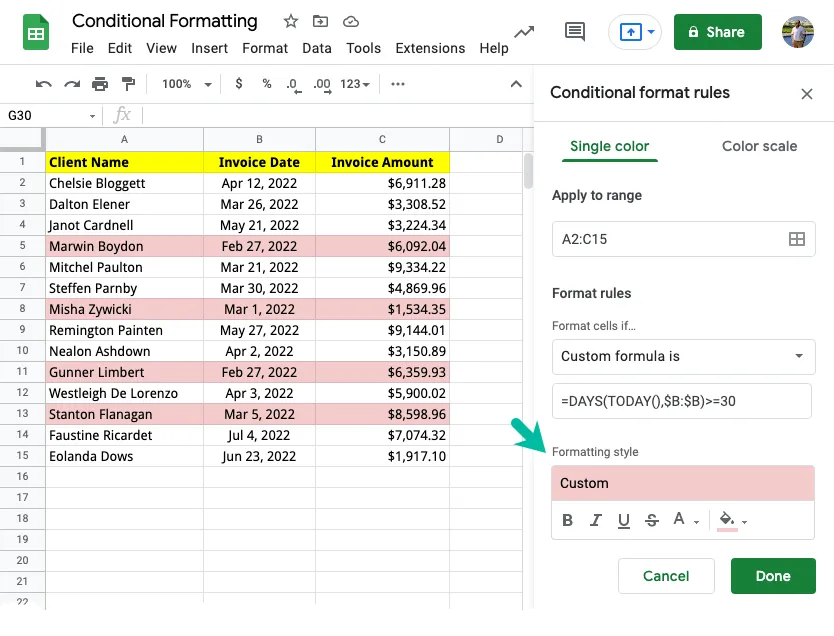Image resolution: width=834 pixels, height=636 pixels.
Task: Click the print icon
Action: [x=100, y=84]
